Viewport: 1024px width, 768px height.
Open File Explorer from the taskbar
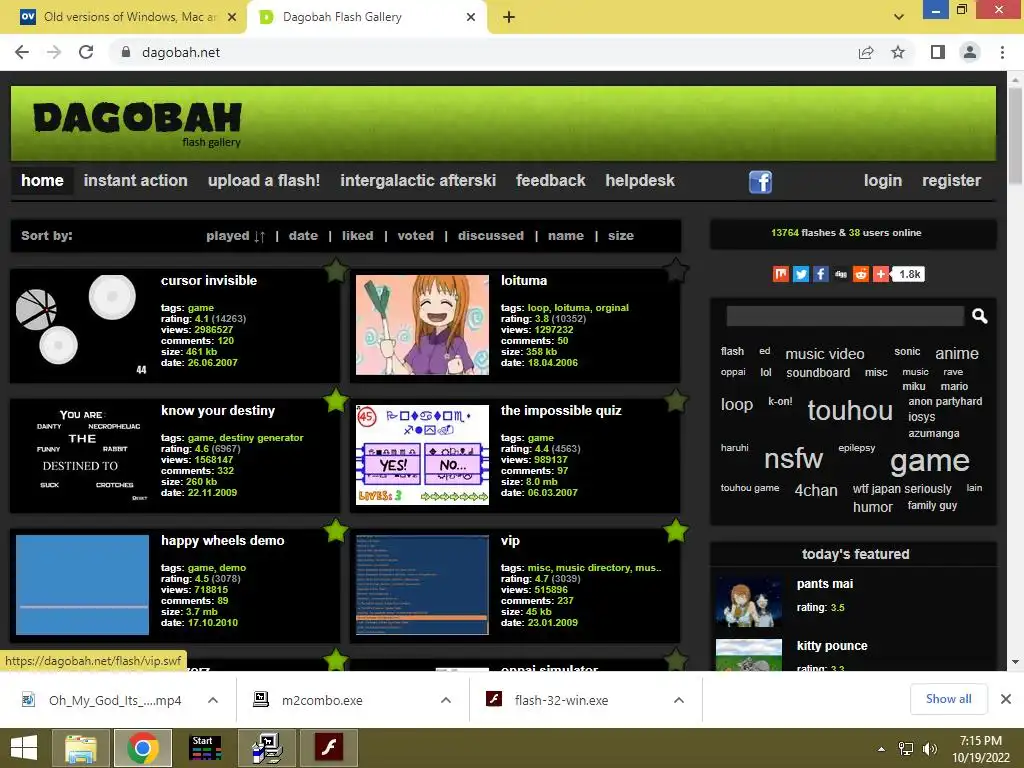point(81,748)
